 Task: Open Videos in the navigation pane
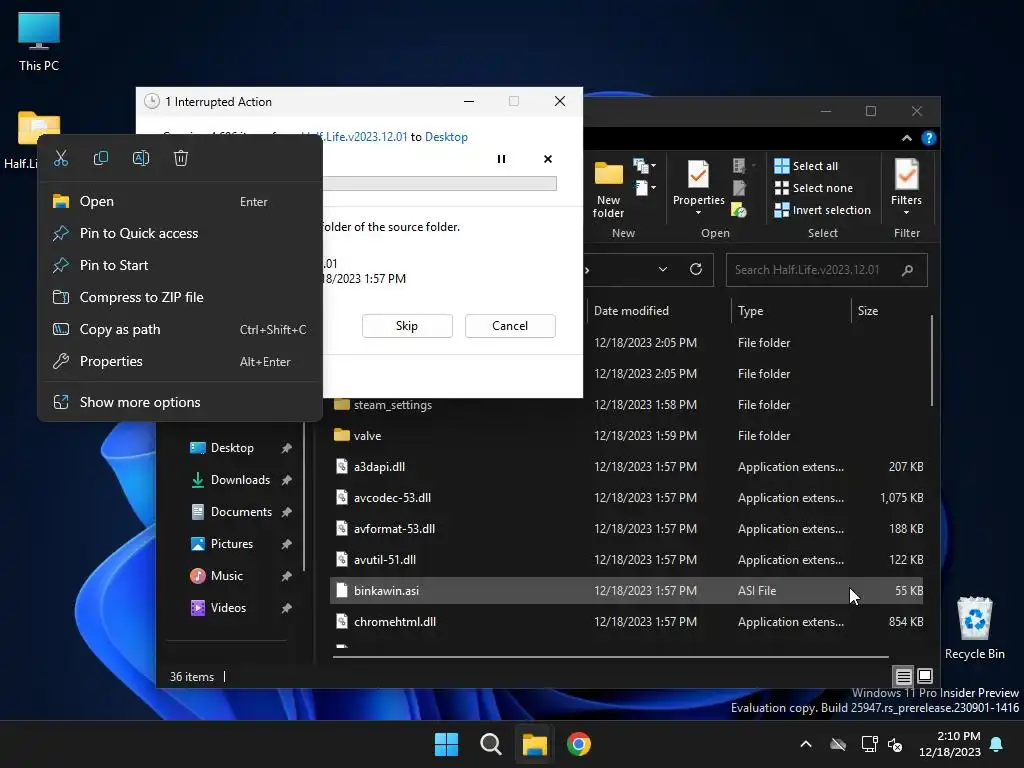point(228,608)
